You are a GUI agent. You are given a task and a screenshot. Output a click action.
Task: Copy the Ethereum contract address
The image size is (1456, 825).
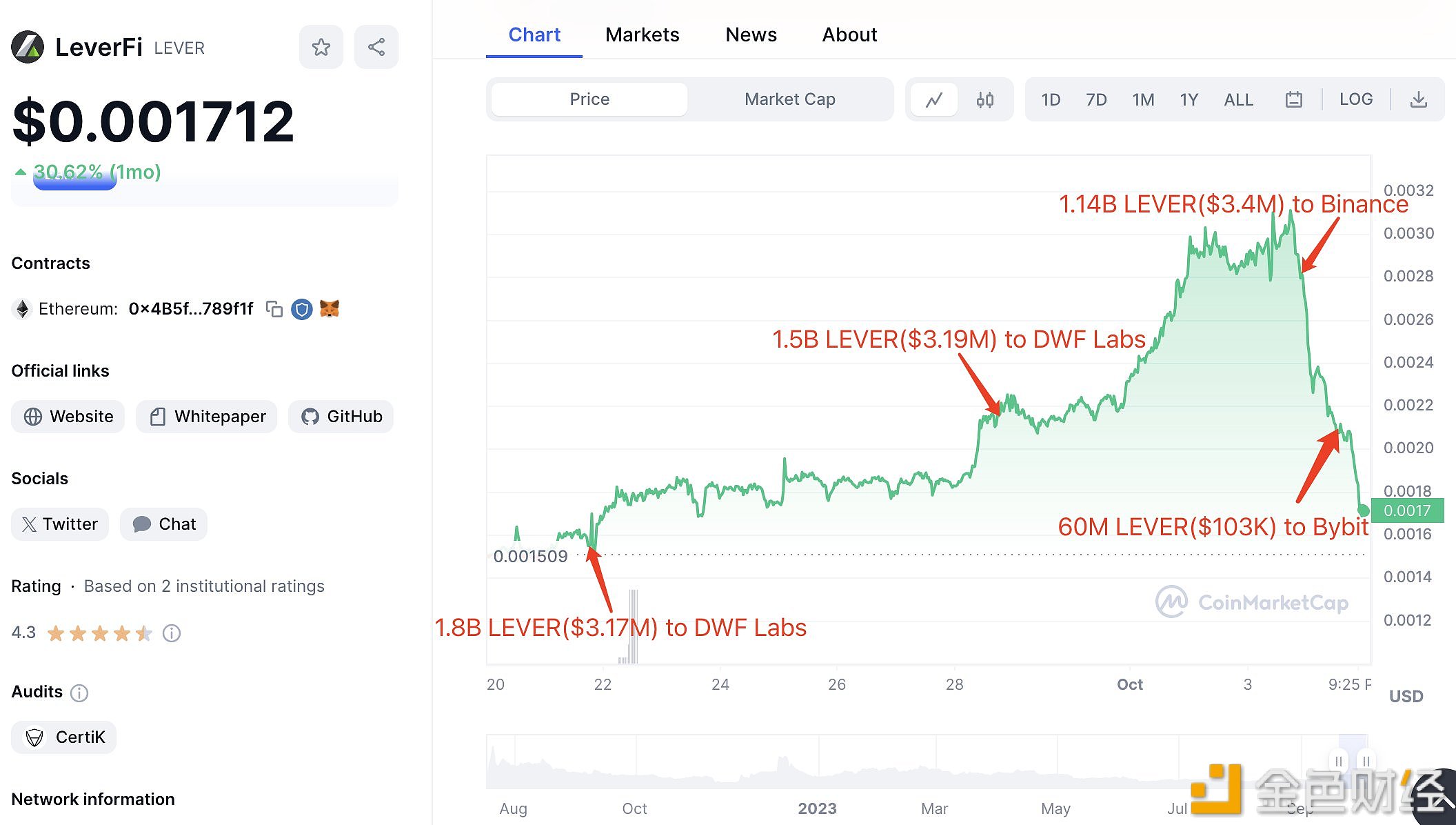(x=274, y=309)
